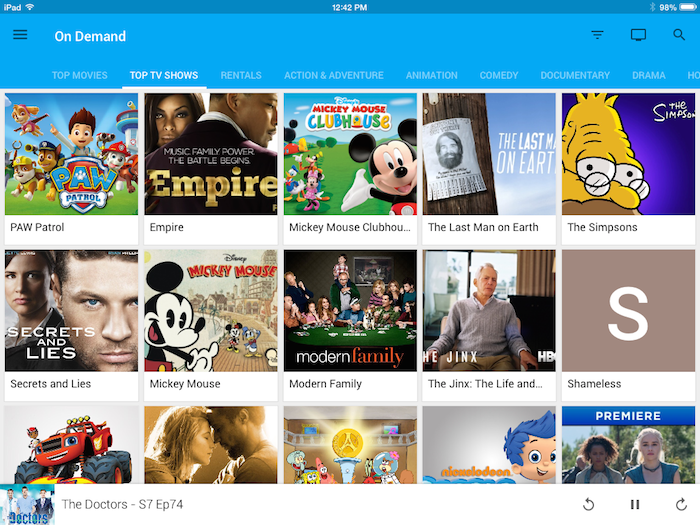Switch to the Comedy tab
The image size is (700, 525).
pos(499,75)
